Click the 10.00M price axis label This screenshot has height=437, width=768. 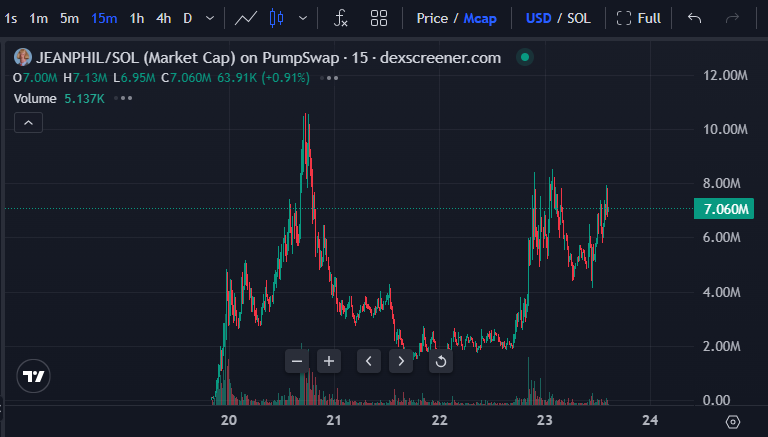tap(725, 129)
